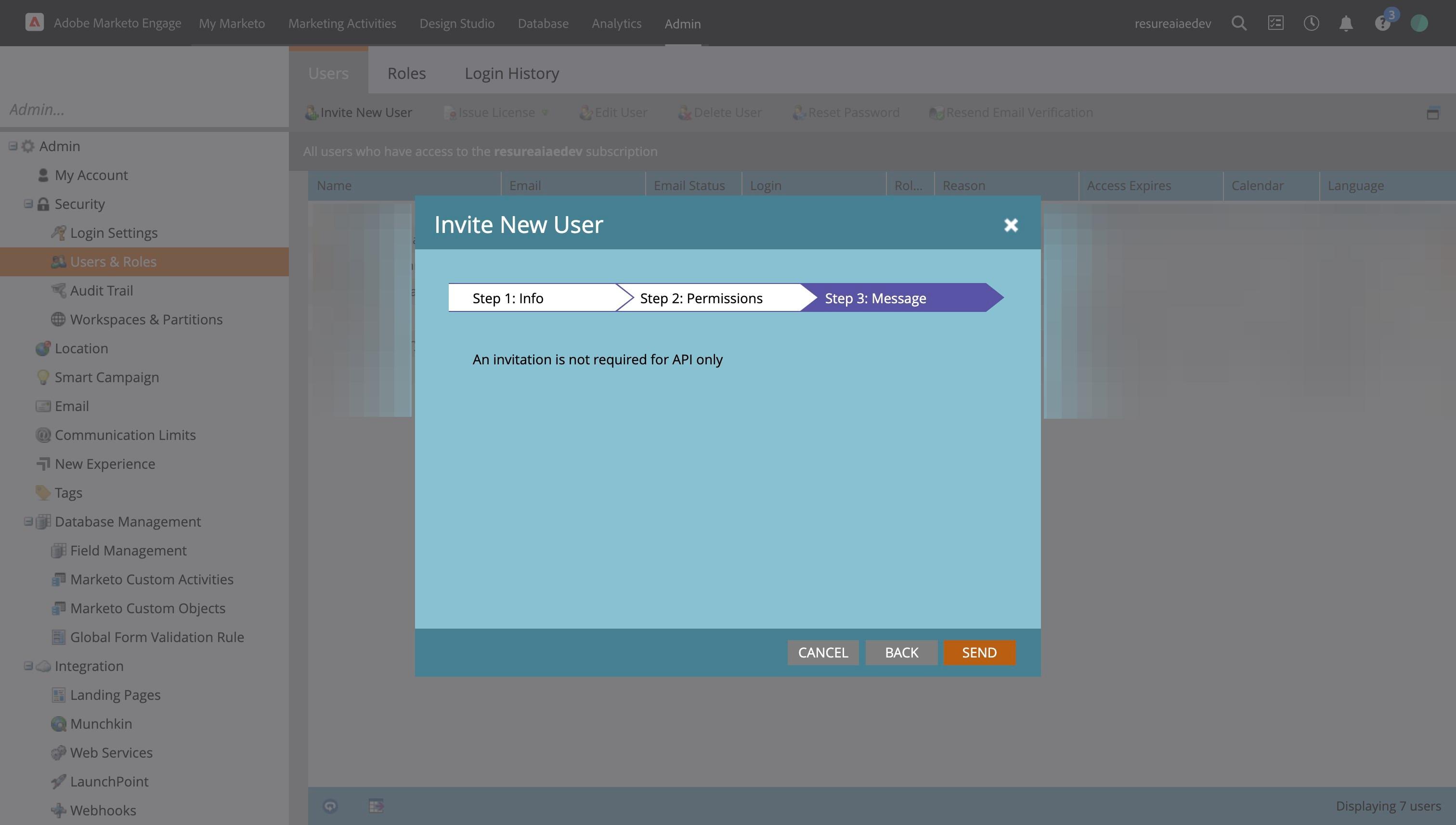Click the user avatar icon
The image size is (1456, 825).
point(1418,23)
